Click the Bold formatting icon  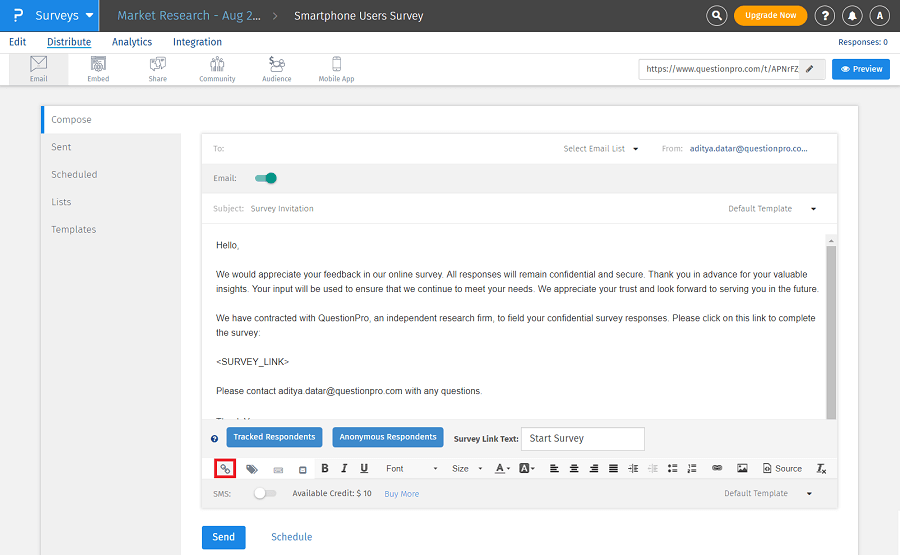(324, 468)
